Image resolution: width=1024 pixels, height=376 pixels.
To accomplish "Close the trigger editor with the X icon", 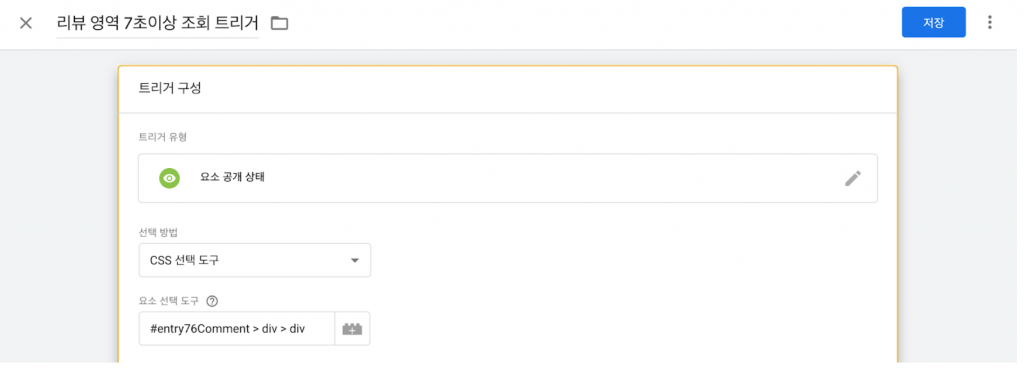I will click(x=25, y=24).
